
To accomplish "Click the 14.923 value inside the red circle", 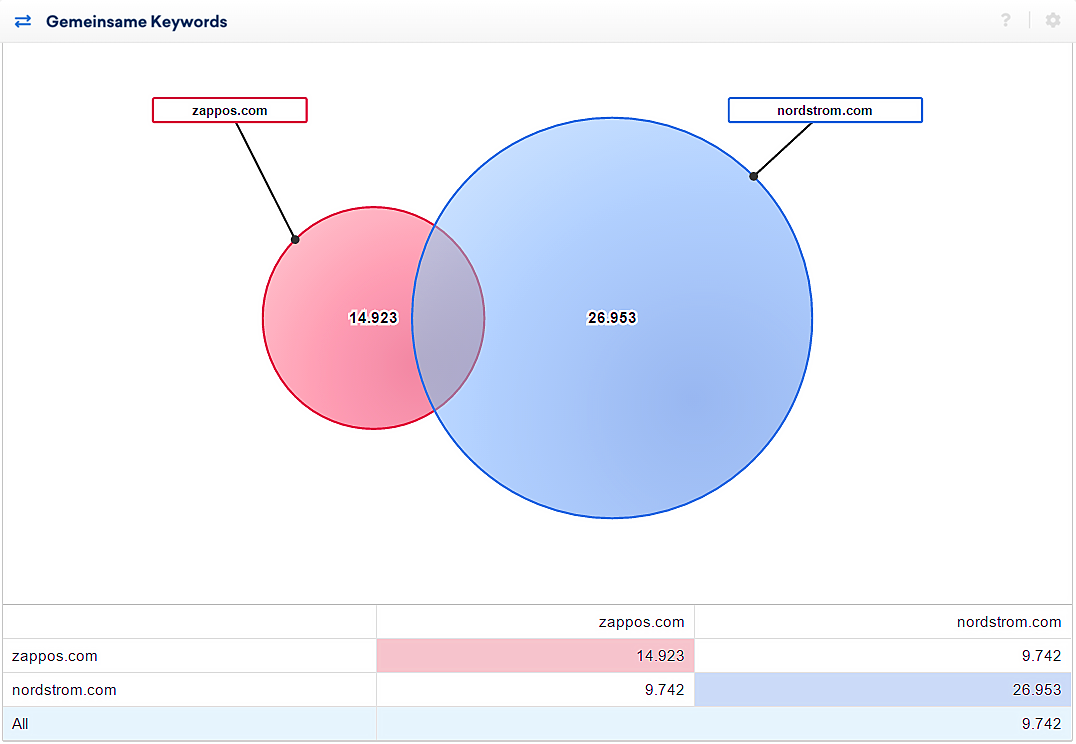I will [373, 318].
